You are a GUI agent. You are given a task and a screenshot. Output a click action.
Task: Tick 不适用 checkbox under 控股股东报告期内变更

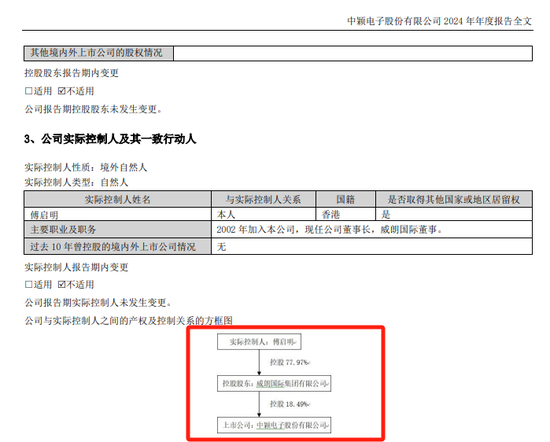pos(62,91)
